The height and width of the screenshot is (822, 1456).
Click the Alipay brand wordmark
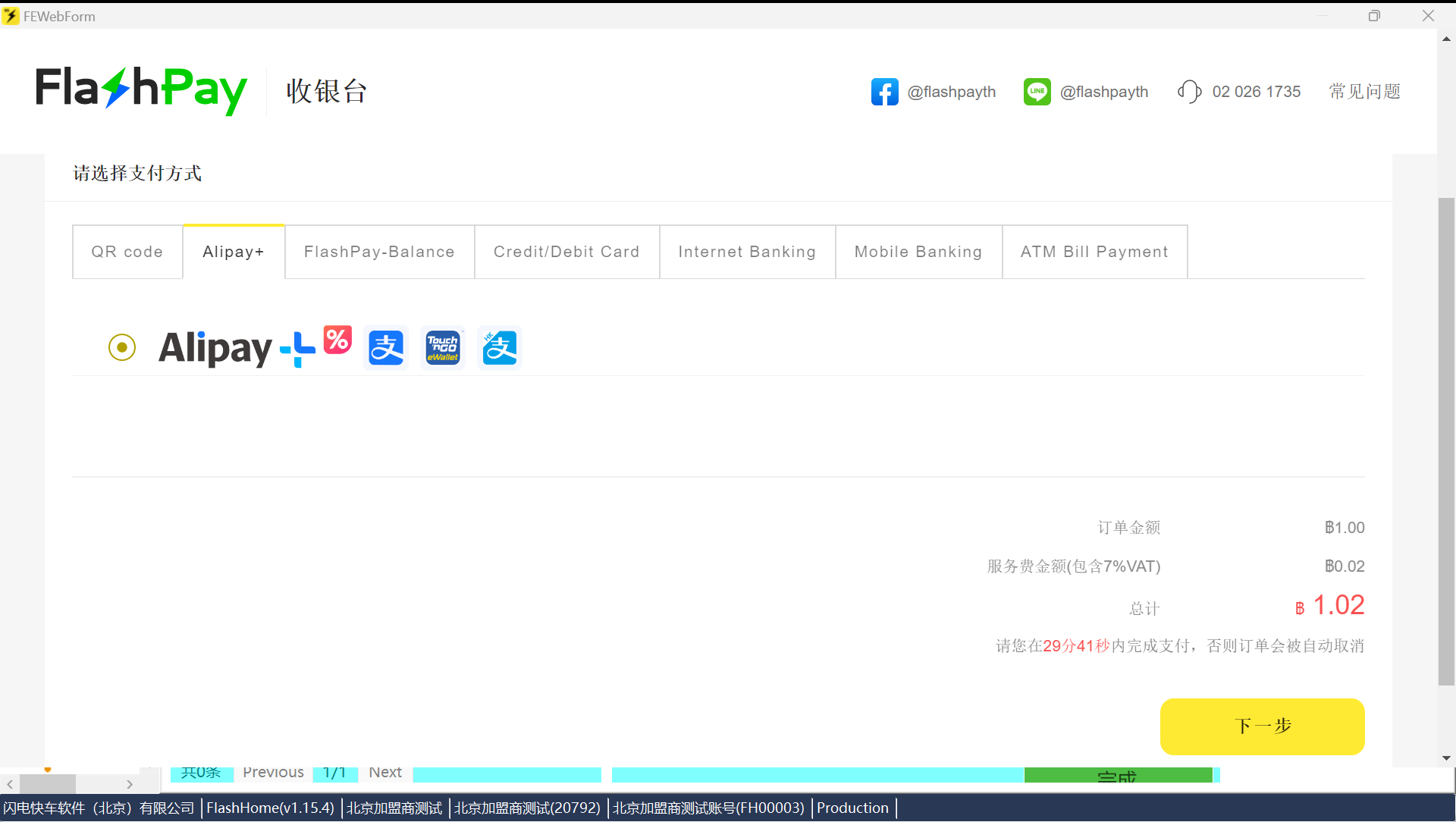[215, 347]
